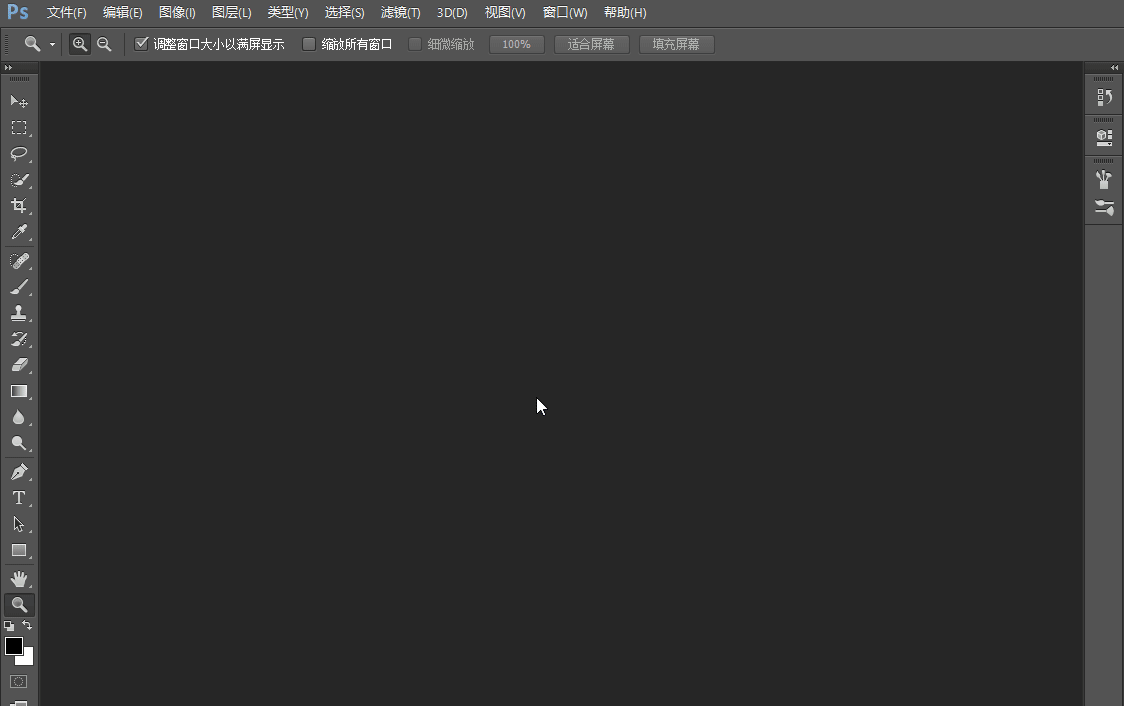
Task: Click the 适合屏幕 button
Action: [591, 44]
